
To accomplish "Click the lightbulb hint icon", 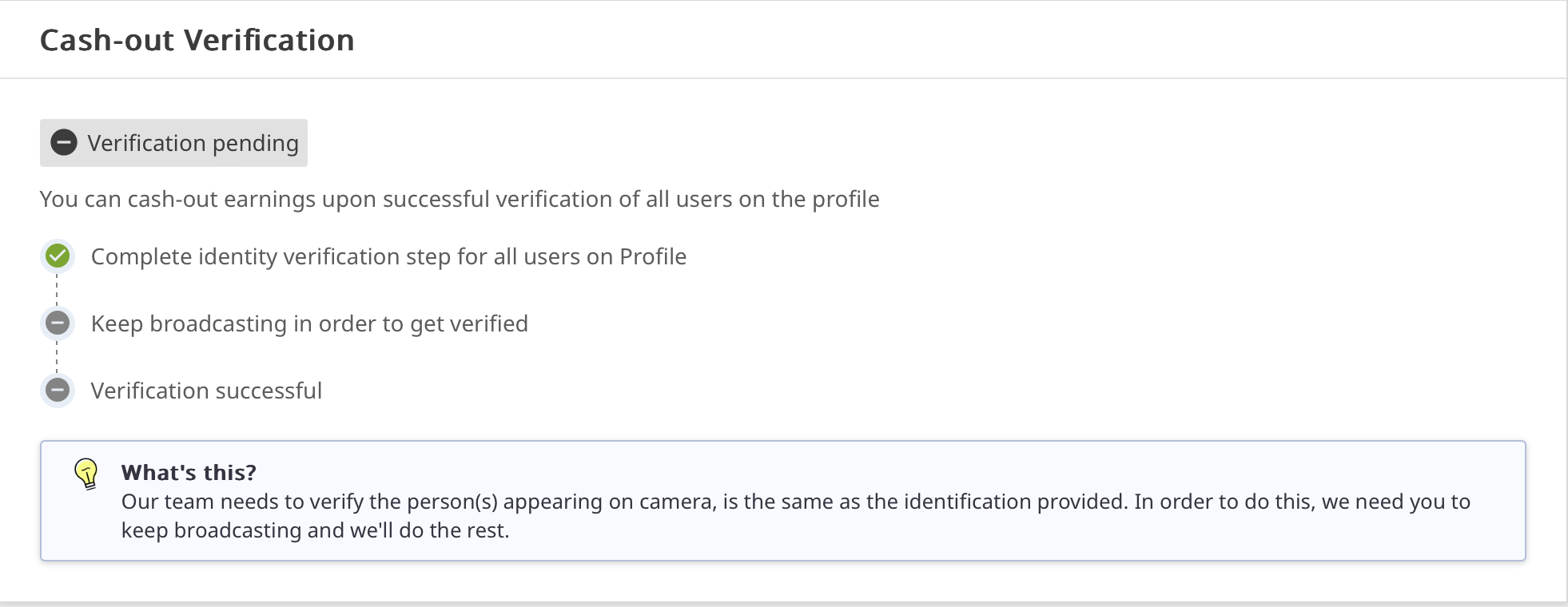I will tap(86, 474).
